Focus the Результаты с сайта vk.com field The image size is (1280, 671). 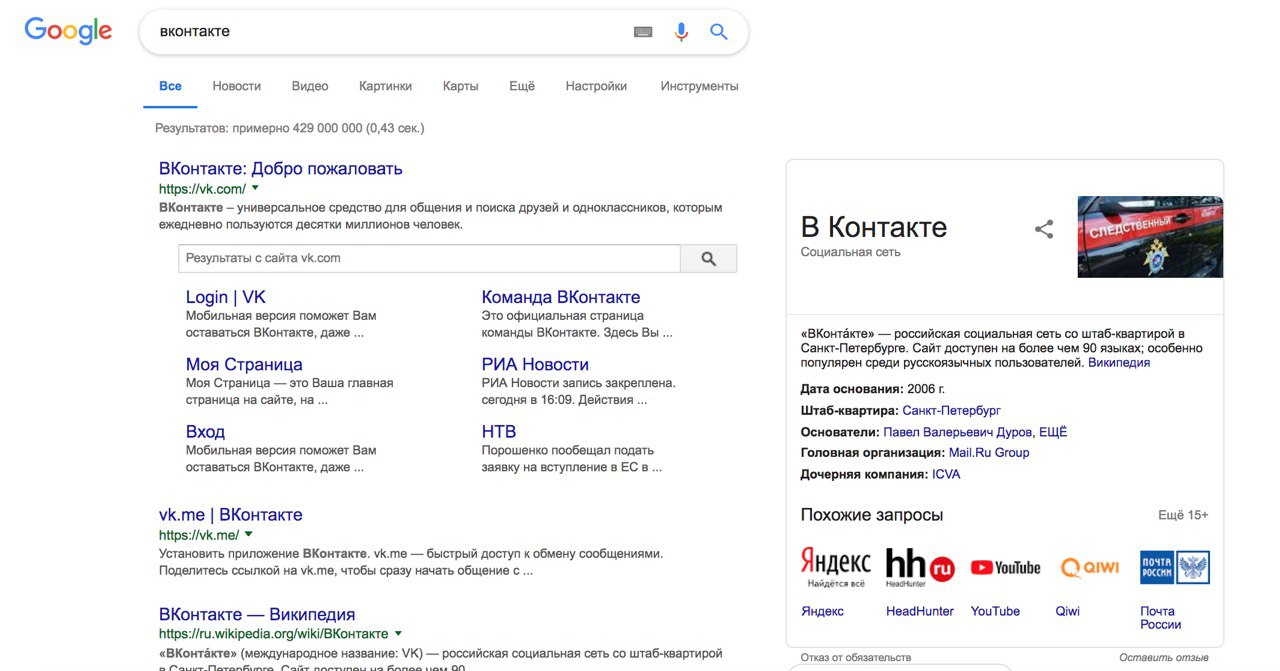pos(429,258)
